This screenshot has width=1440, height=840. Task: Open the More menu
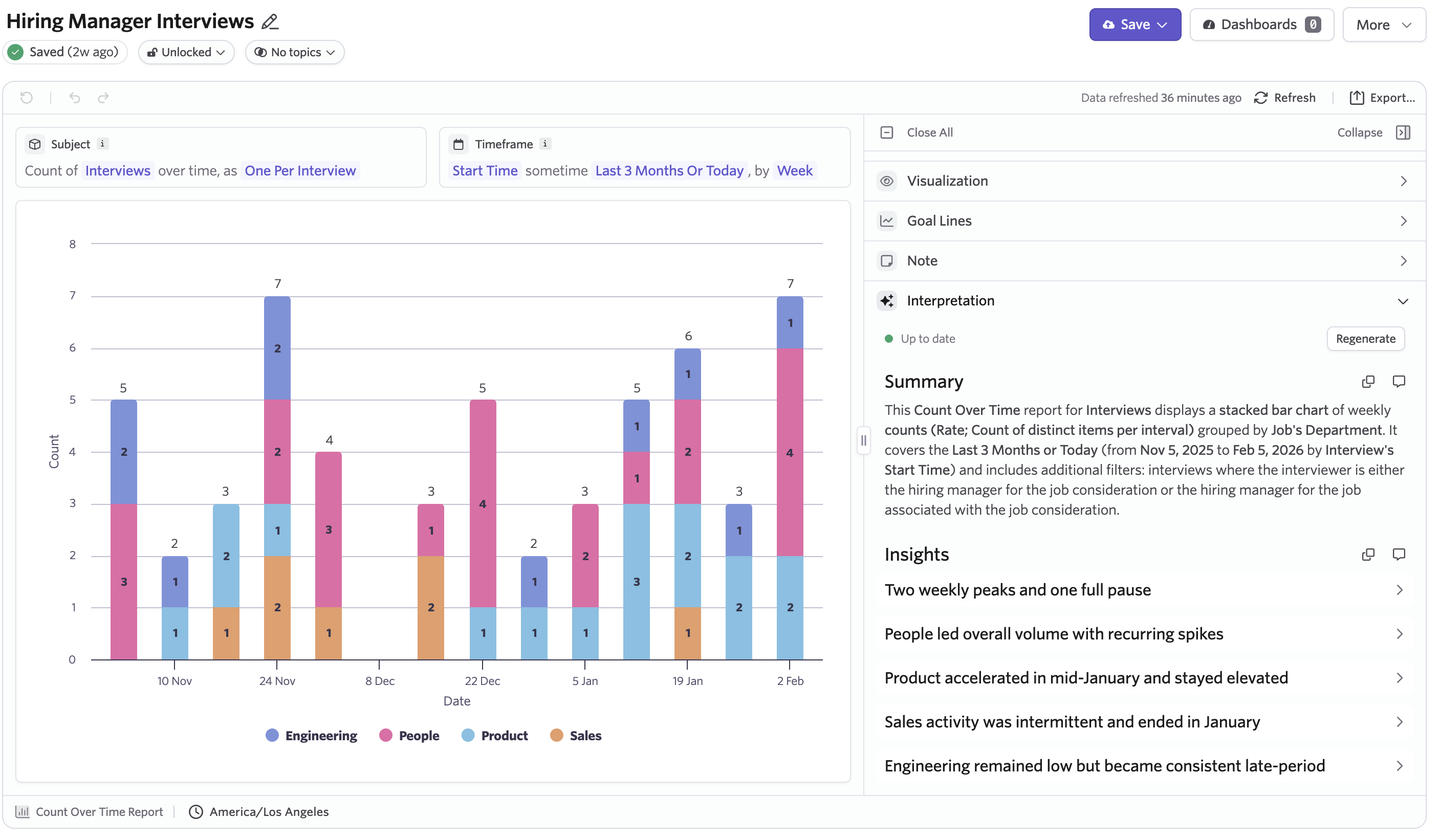(x=1384, y=25)
